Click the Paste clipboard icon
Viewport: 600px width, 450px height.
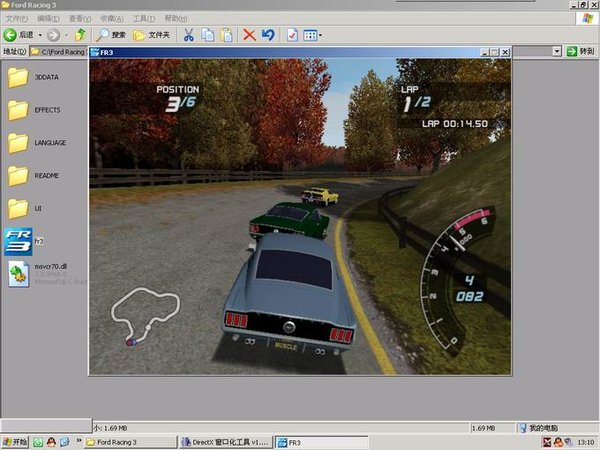[227, 34]
